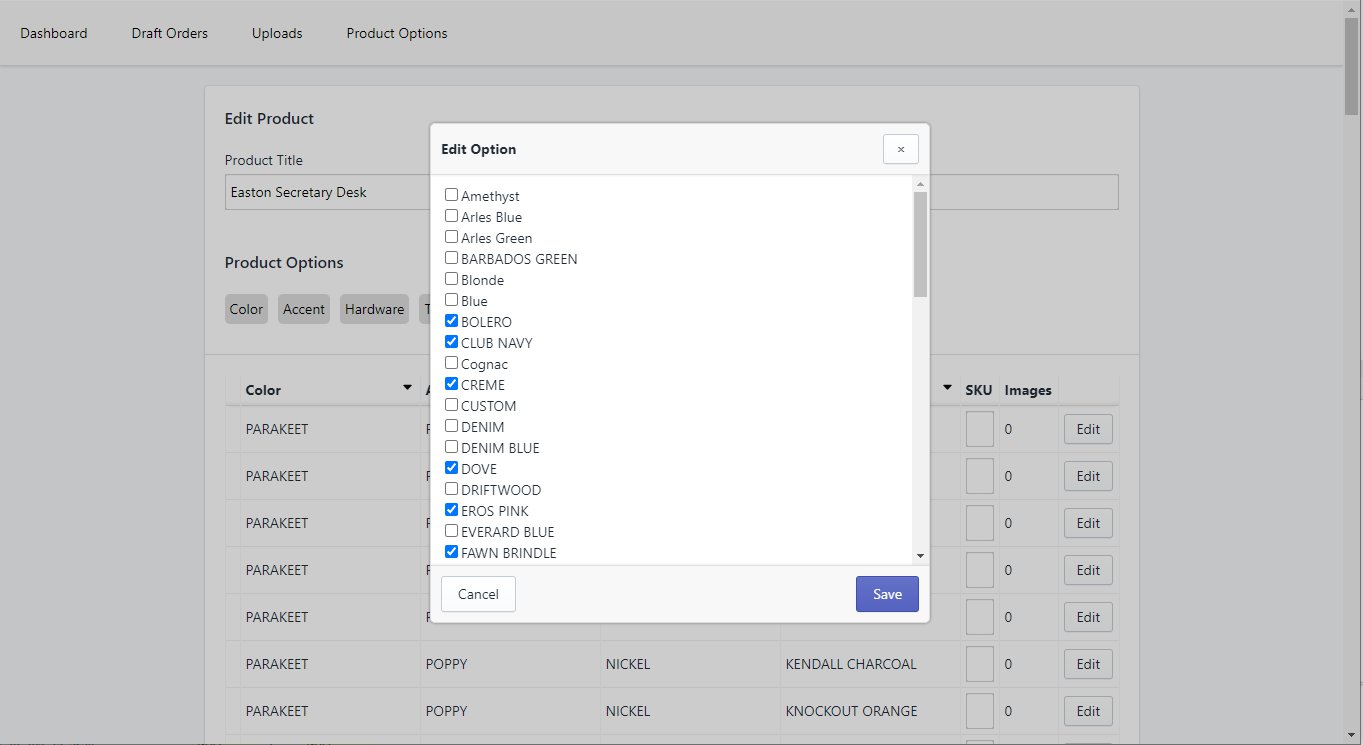Select the BARBADOS GREEN checkbox
The height and width of the screenshot is (745, 1363).
[x=452, y=259]
